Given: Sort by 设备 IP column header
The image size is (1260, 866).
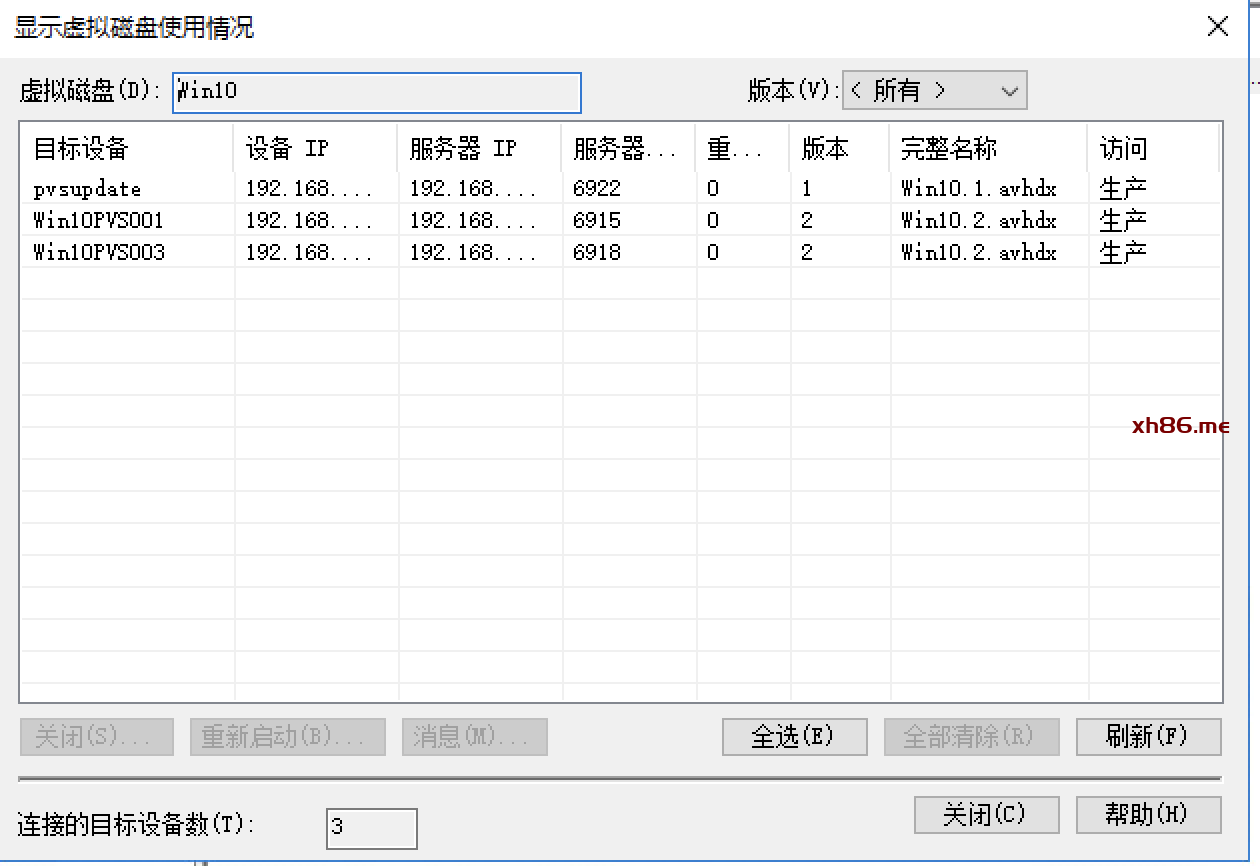Looking at the screenshot, I should pos(314,149).
